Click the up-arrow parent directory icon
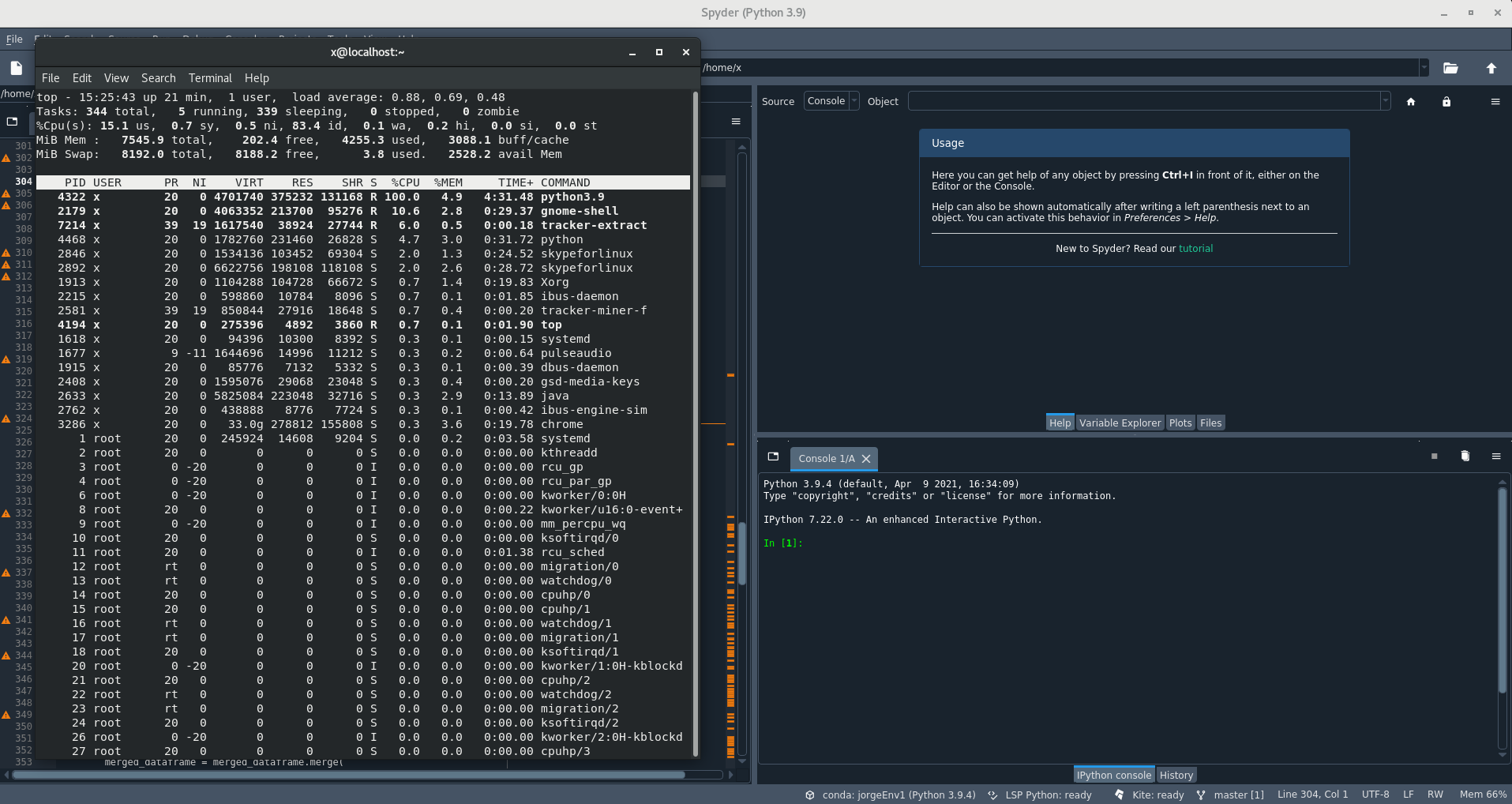 tap(1492, 69)
